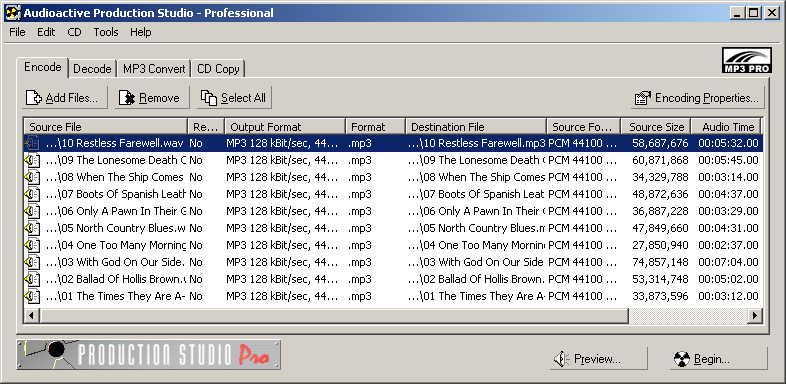Screen dimensions: 786x384
Task: Click the file icon for 01 The Times They Are
Action: [x=32, y=296]
